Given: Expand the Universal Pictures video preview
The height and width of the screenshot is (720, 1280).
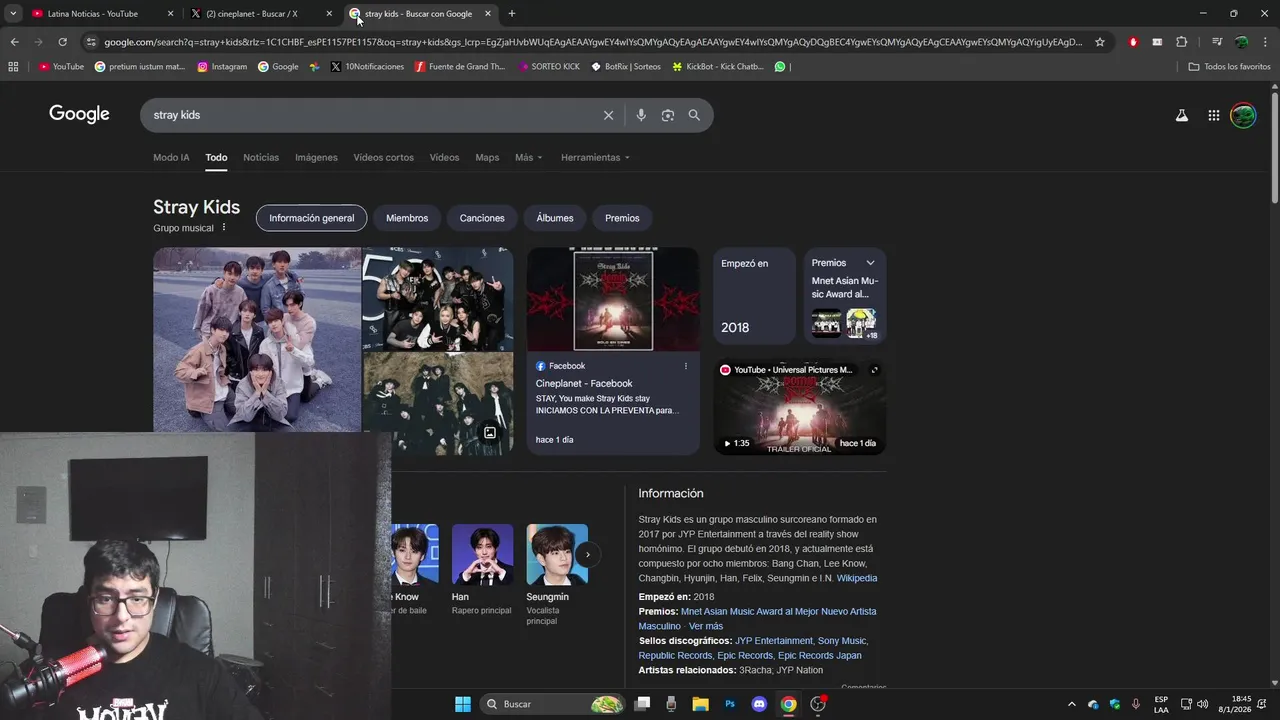Looking at the screenshot, I should tap(874, 370).
